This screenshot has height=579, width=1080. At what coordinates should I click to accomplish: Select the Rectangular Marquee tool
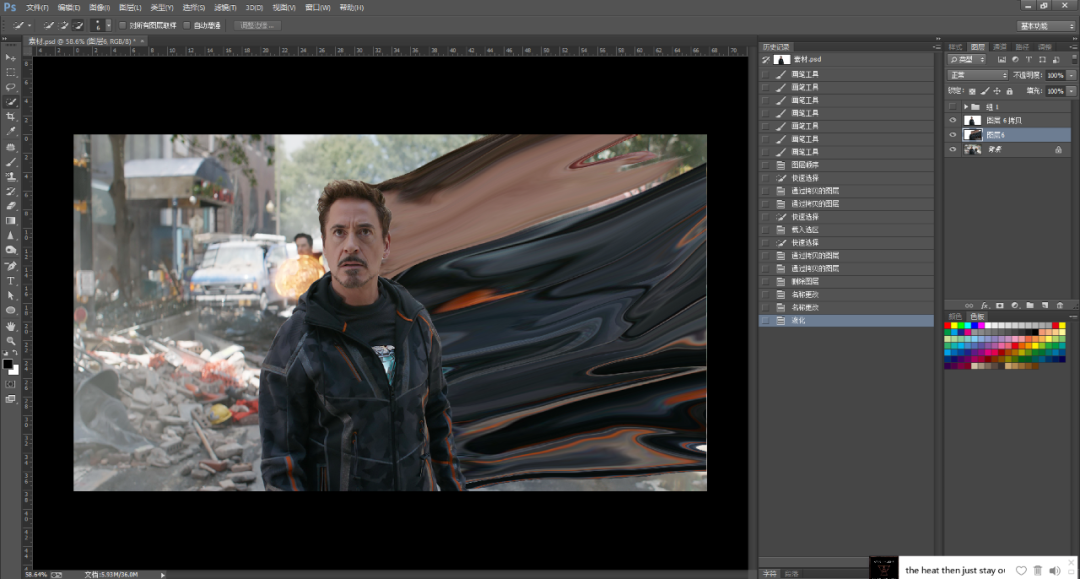click(x=10, y=72)
